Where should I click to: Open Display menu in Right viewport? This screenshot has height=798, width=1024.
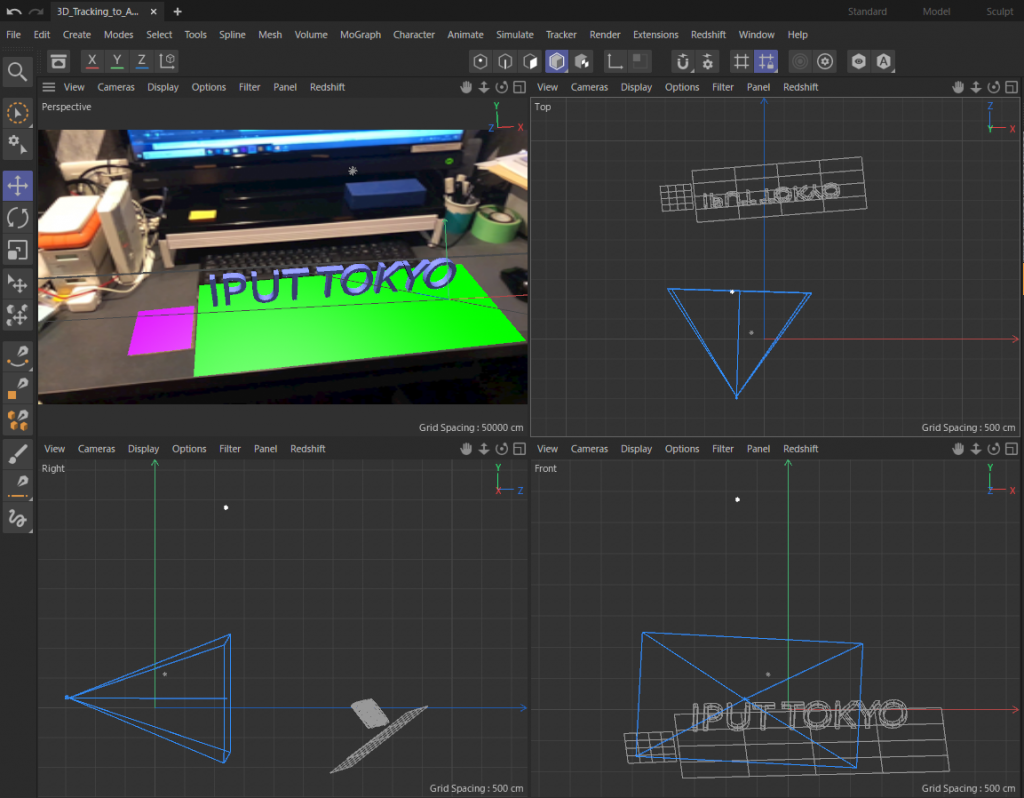click(143, 449)
